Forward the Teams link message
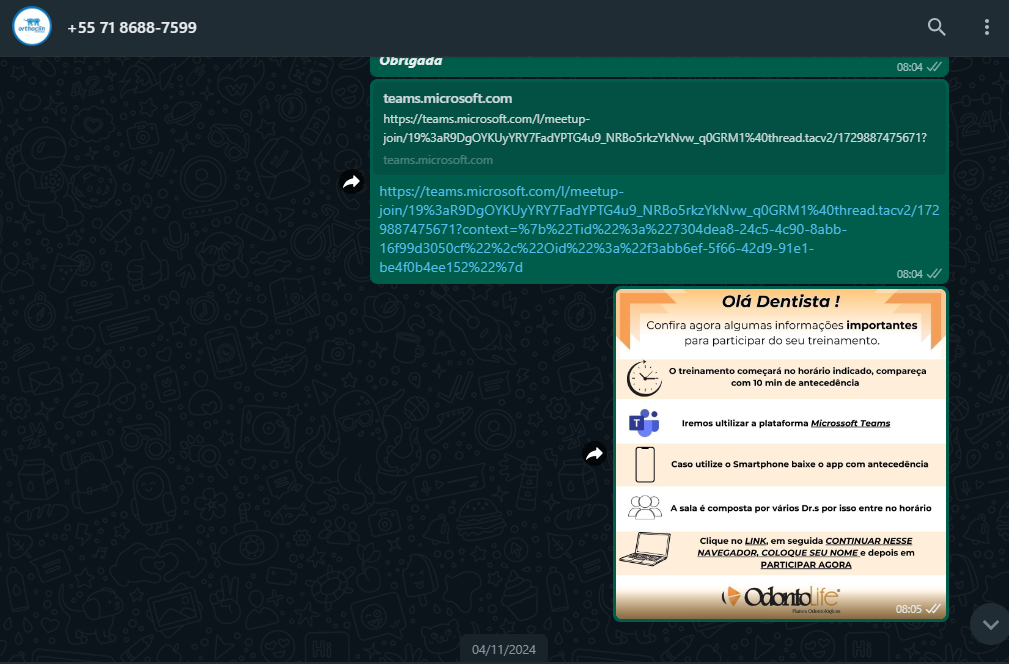This screenshot has height=664, width=1009. pos(351,182)
